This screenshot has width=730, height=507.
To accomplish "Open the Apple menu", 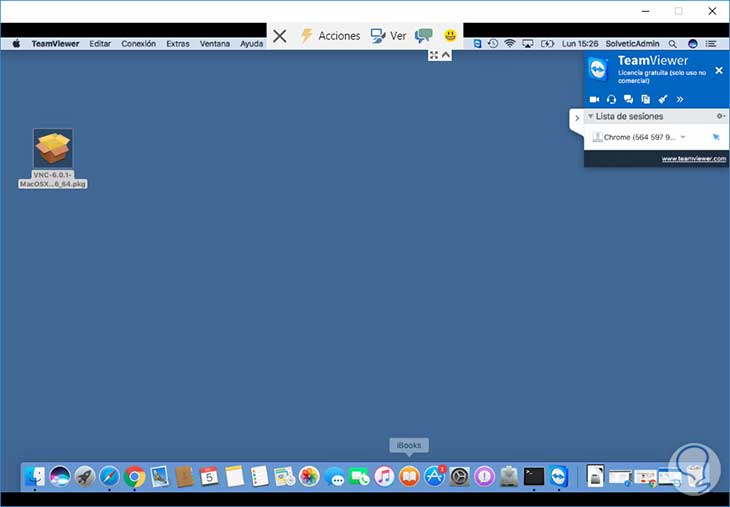I will [16, 44].
